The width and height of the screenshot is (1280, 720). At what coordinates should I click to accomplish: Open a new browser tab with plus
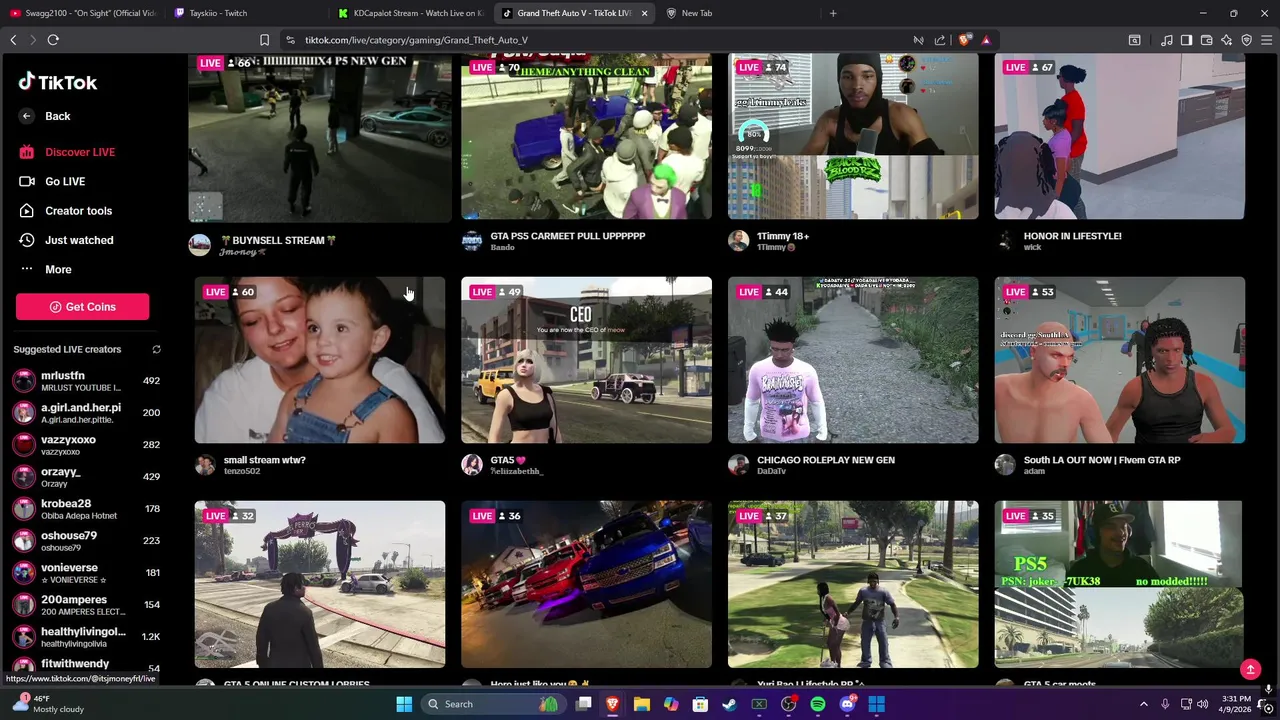(833, 13)
